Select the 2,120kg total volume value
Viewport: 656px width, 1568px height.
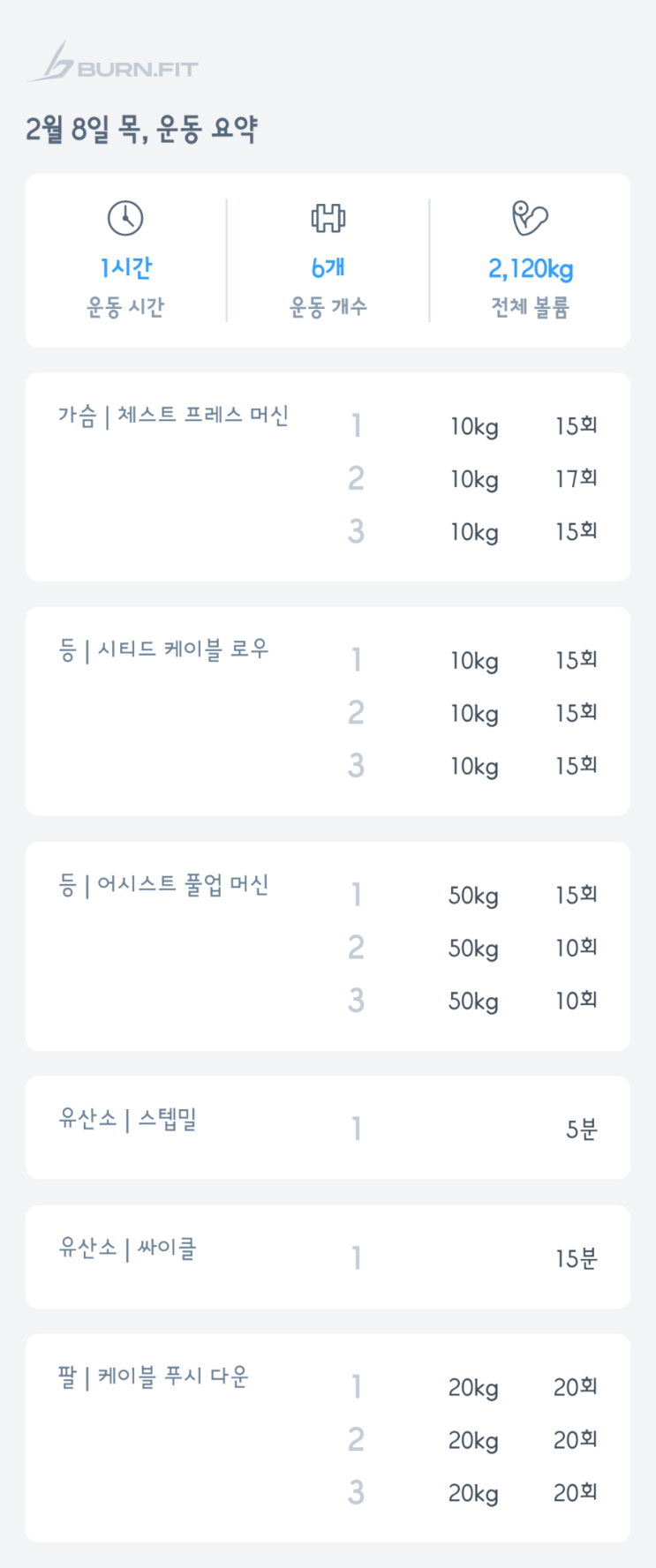point(530,268)
